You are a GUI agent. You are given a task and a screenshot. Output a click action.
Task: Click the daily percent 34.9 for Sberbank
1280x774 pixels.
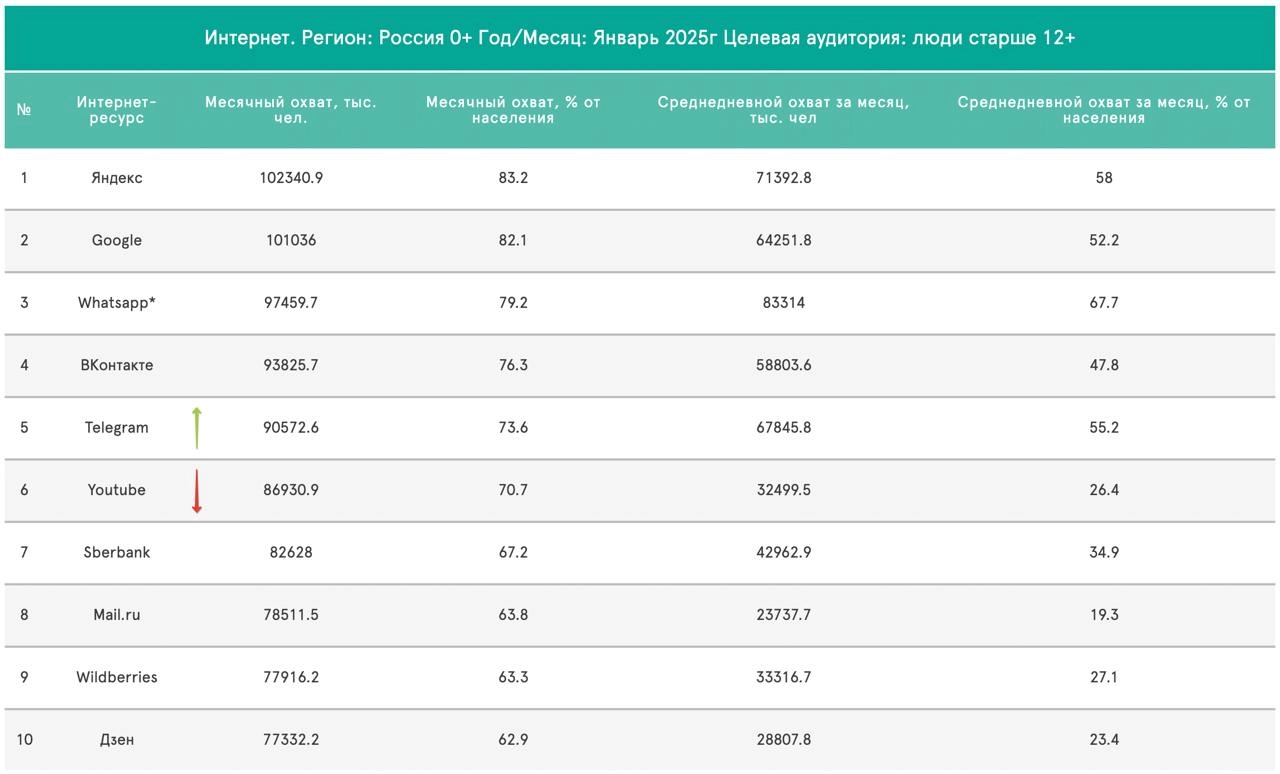pyautogui.click(x=1104, y=552)
